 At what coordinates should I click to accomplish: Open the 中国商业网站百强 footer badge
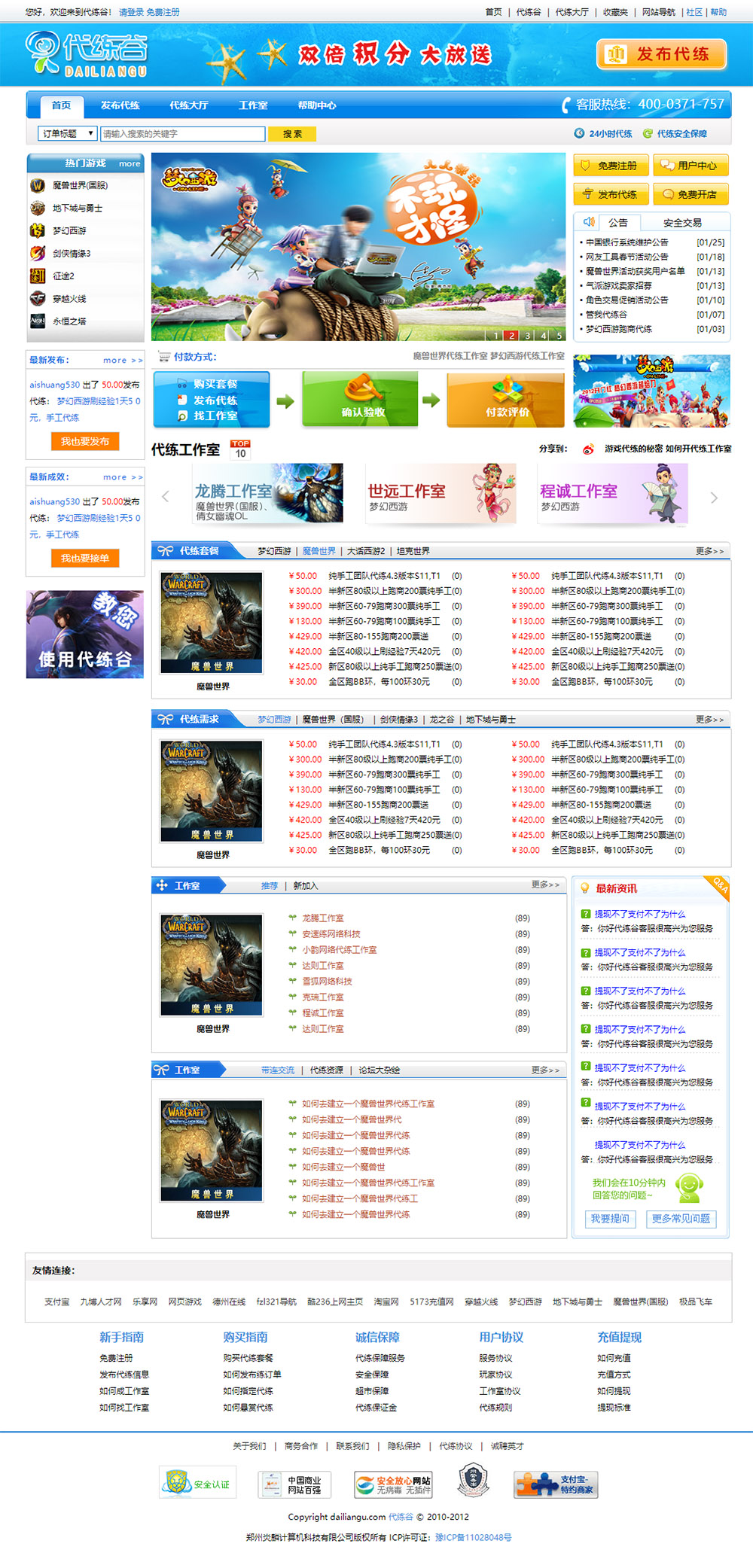[294, 1484]
